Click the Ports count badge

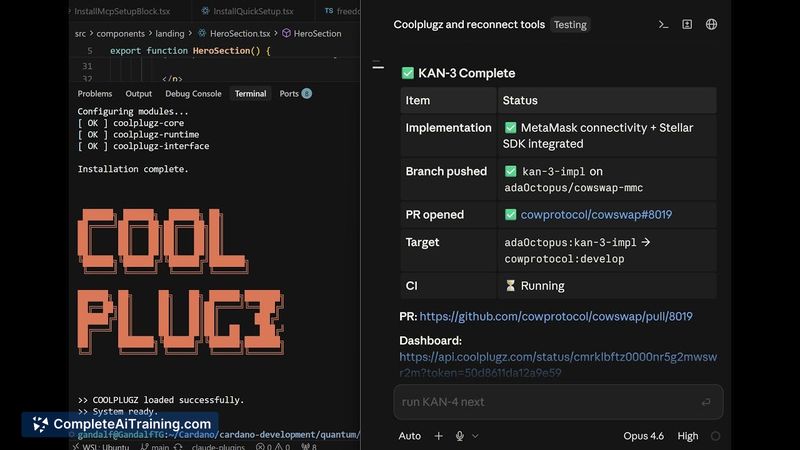[x=307, y=93]
